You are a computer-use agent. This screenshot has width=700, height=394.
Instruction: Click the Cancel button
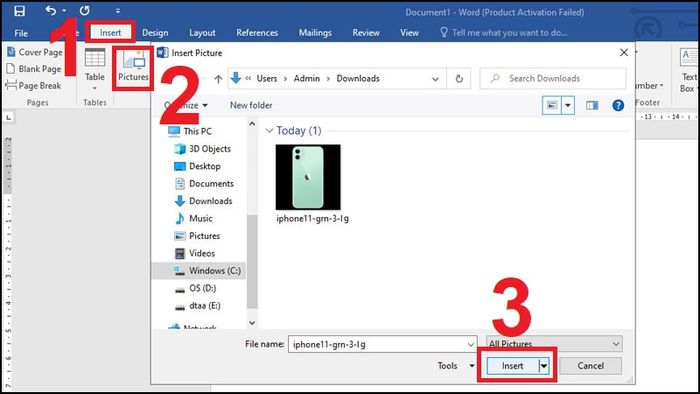click(x=590, y=366)
